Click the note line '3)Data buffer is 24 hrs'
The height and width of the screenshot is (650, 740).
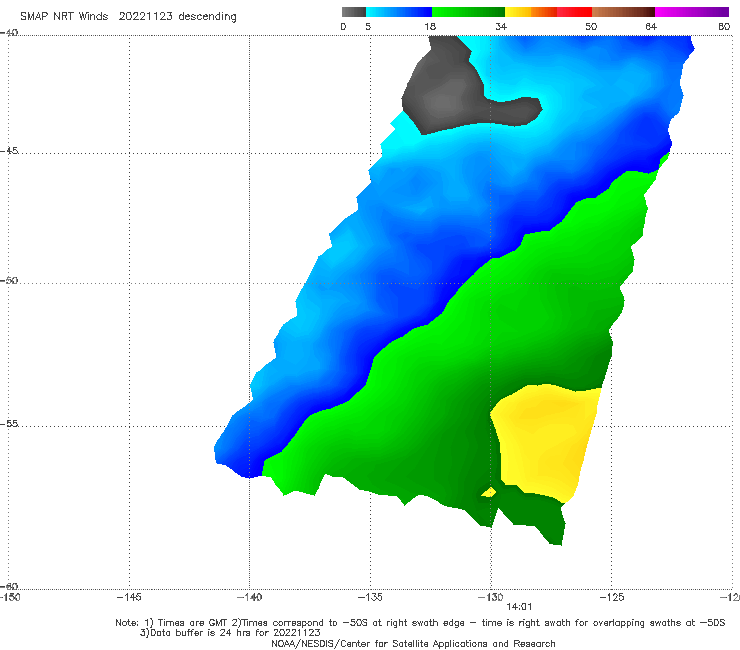[230, 633]
